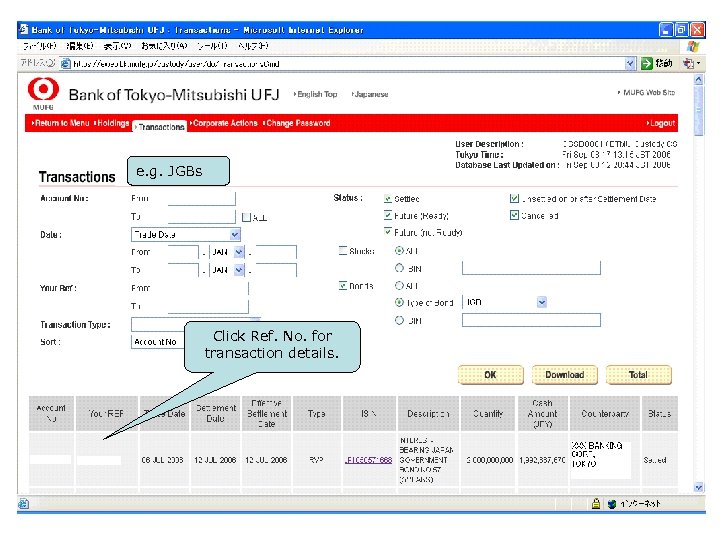Open the From month JAN dropdown
The height and width of the screenshot is (540, 720).
[239, 252]
